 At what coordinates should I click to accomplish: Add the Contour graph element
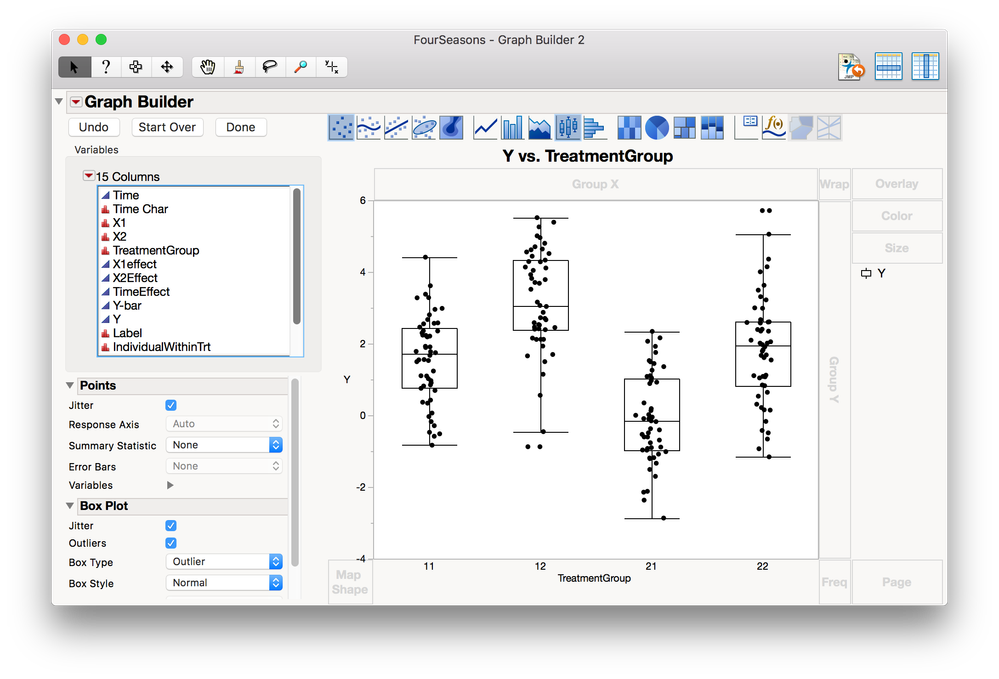pyautogui.click(x=451, y=127)
